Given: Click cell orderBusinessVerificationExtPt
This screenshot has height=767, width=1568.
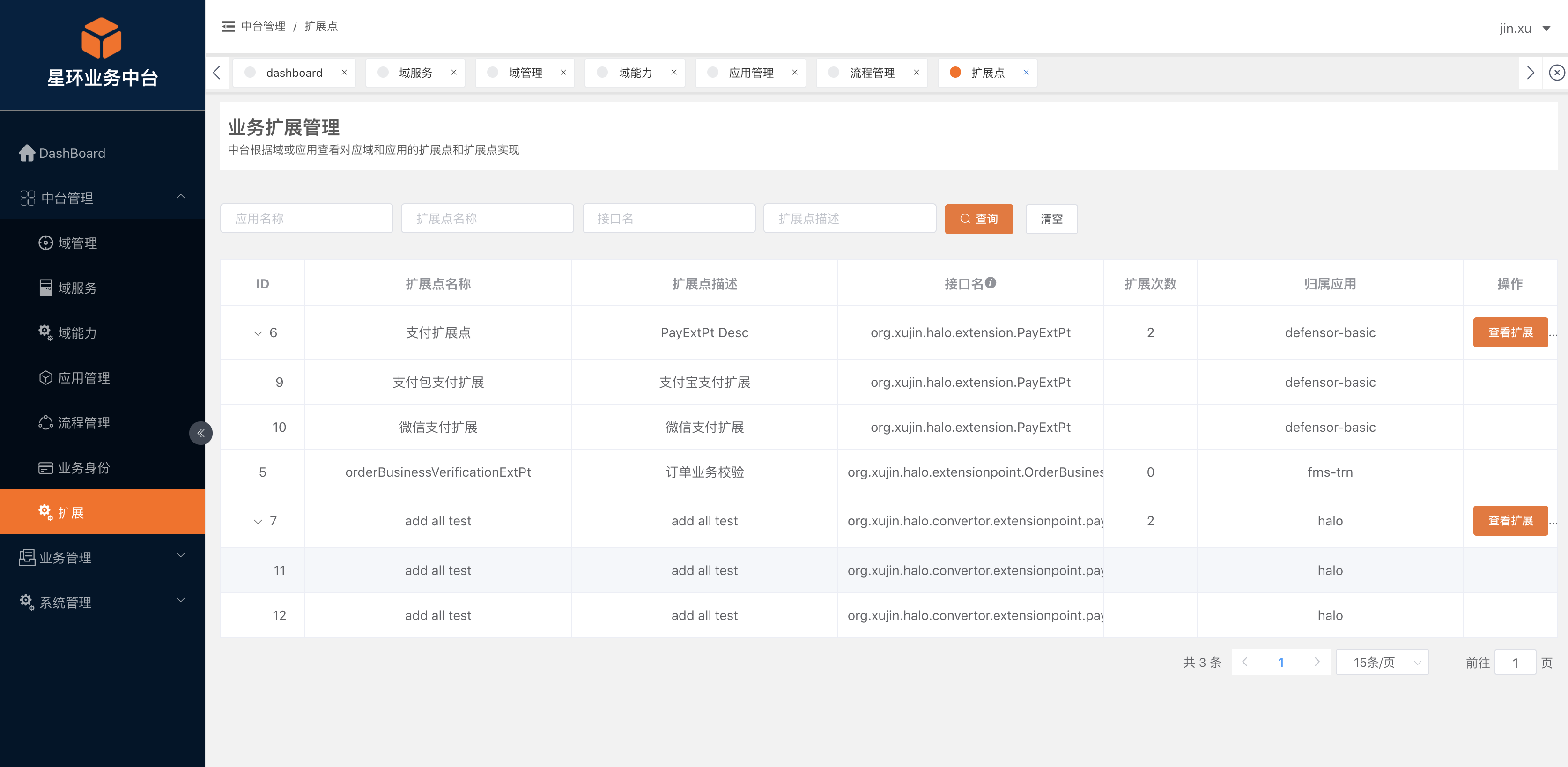Looking at the screenshot, I should 437,472.
